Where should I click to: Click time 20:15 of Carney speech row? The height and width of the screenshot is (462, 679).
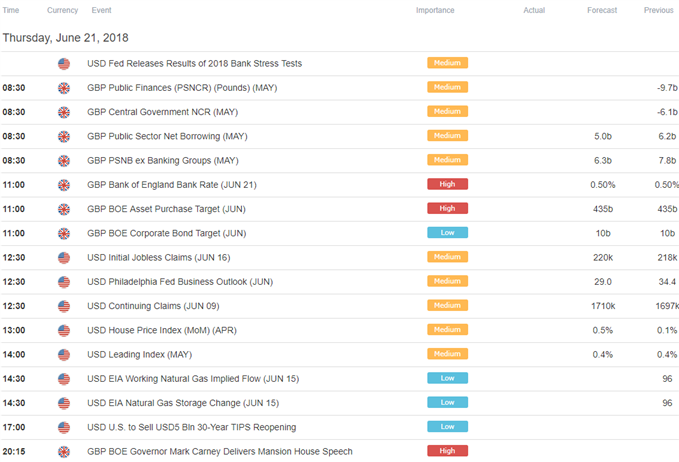[14, 452]
